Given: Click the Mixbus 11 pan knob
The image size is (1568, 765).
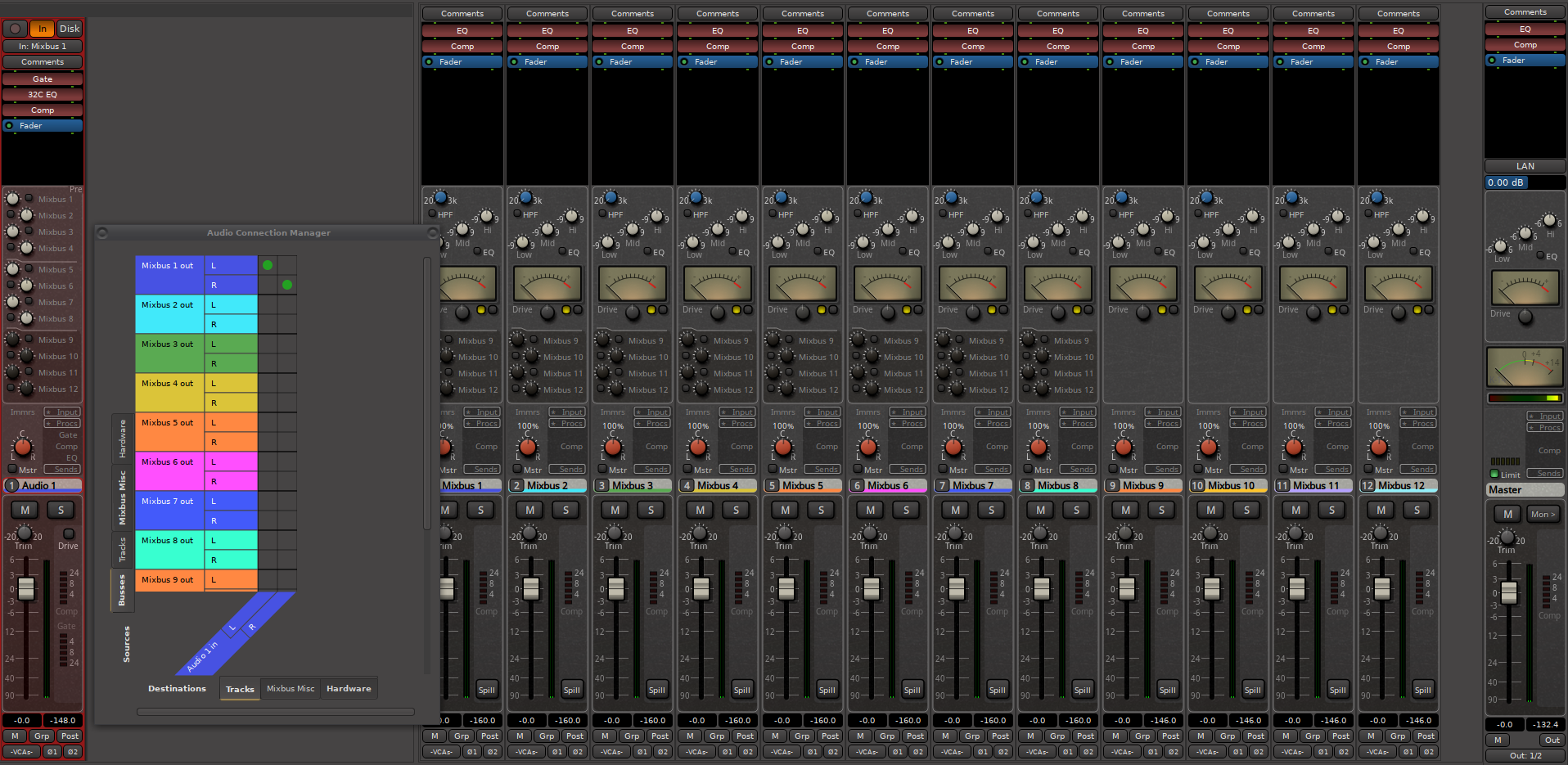Looking at the screenshot, I should click(x=1294, y=447).
